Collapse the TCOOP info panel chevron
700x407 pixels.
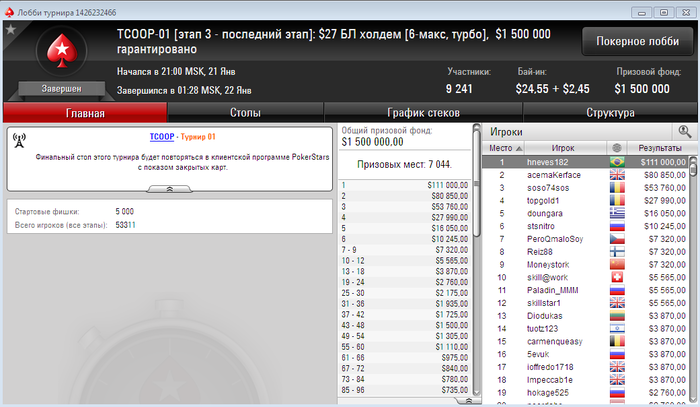point(170,189)
